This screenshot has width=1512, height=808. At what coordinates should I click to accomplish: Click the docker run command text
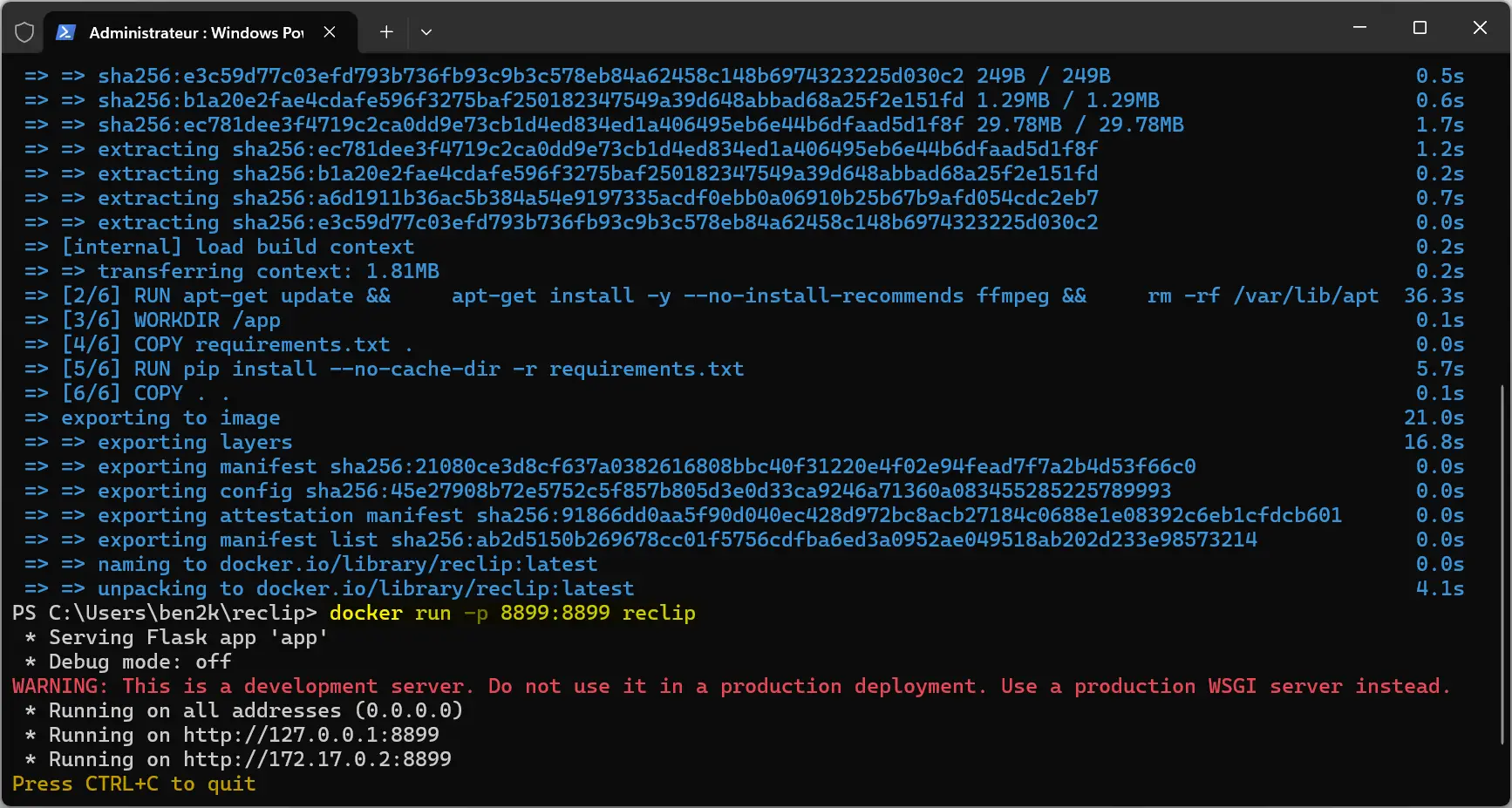pos(512,613)
